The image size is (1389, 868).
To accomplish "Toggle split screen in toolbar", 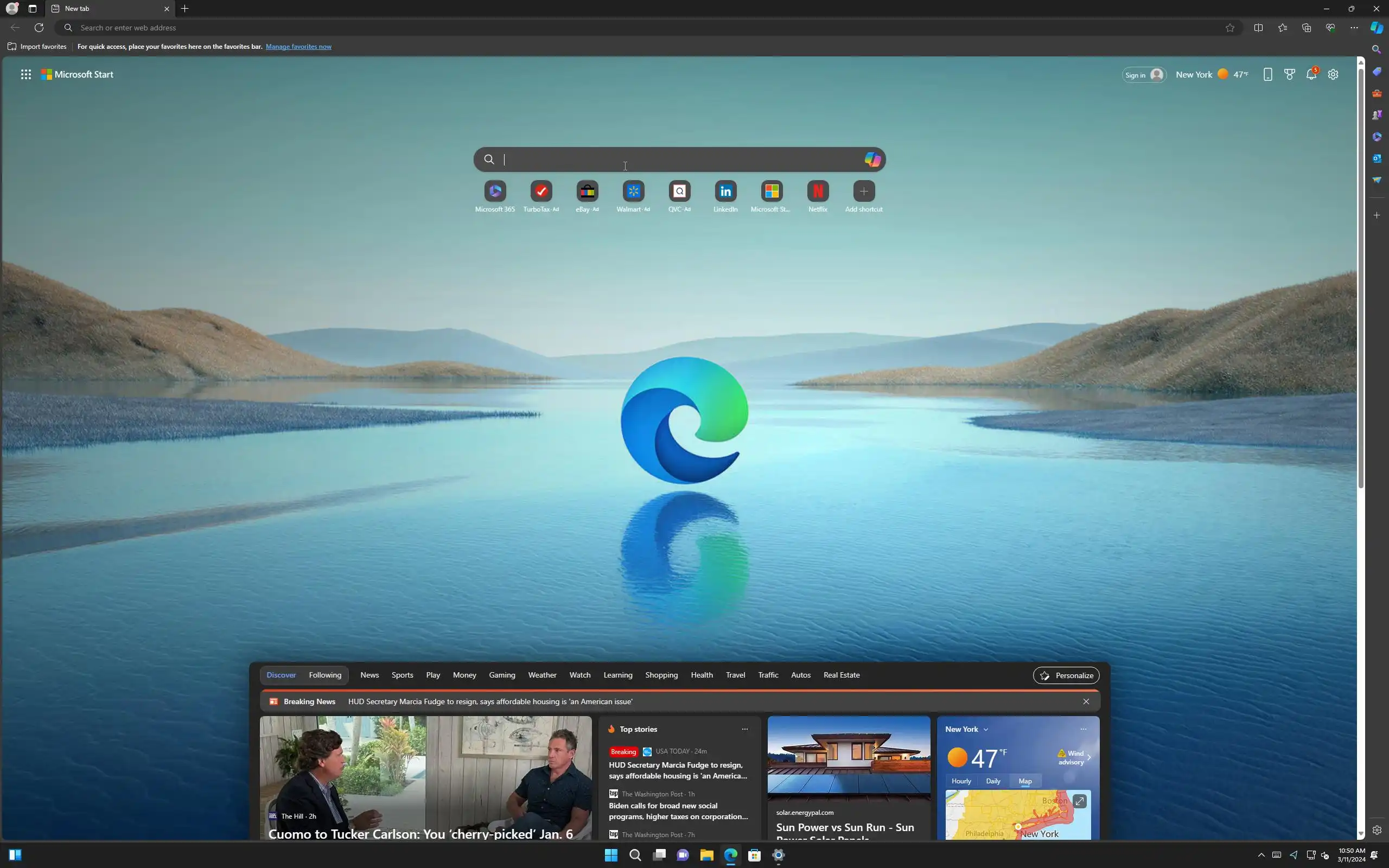I will [x=1258, y=28].
